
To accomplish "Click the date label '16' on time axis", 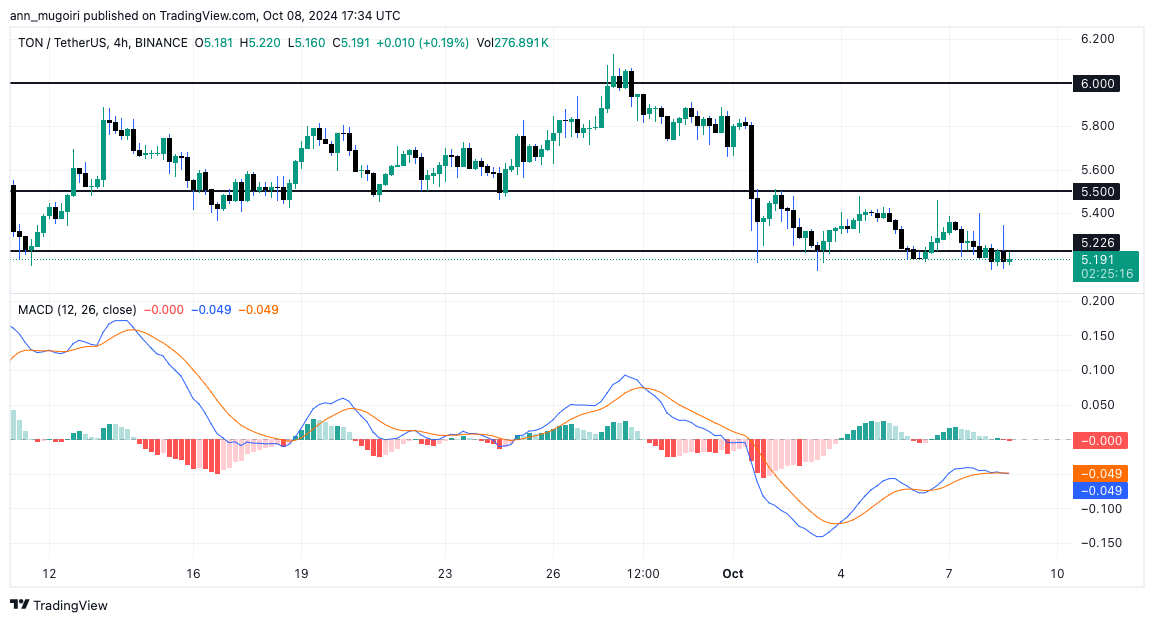I will point(193,573).
